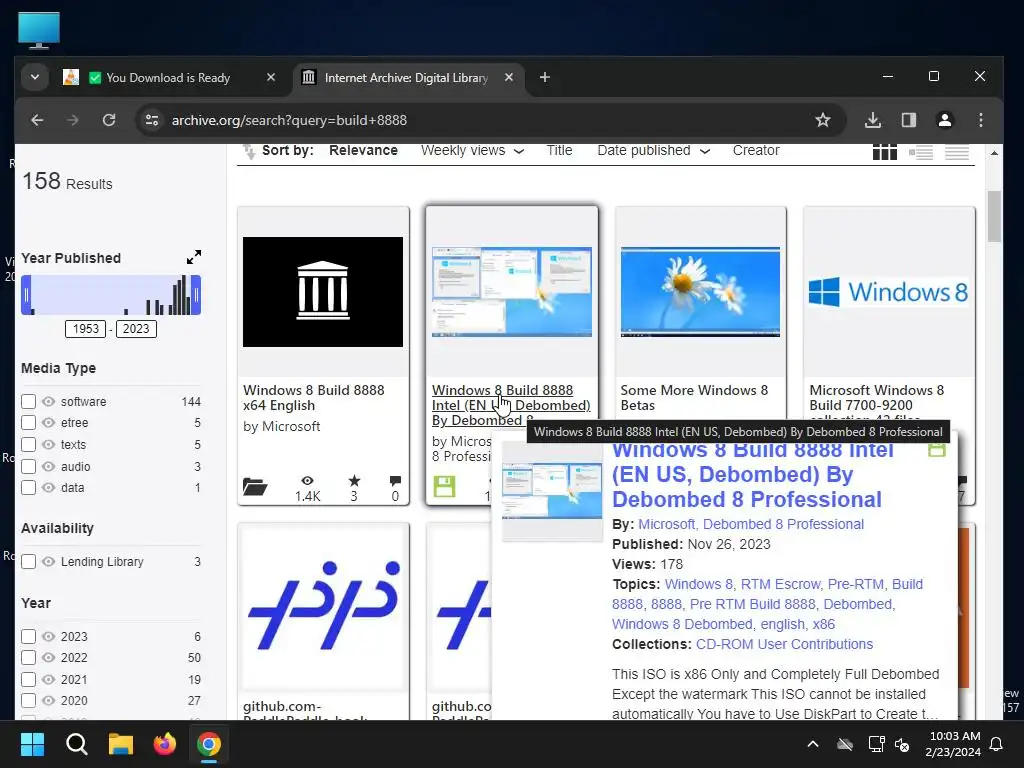Sort results by Title

[x=559, y=151]
